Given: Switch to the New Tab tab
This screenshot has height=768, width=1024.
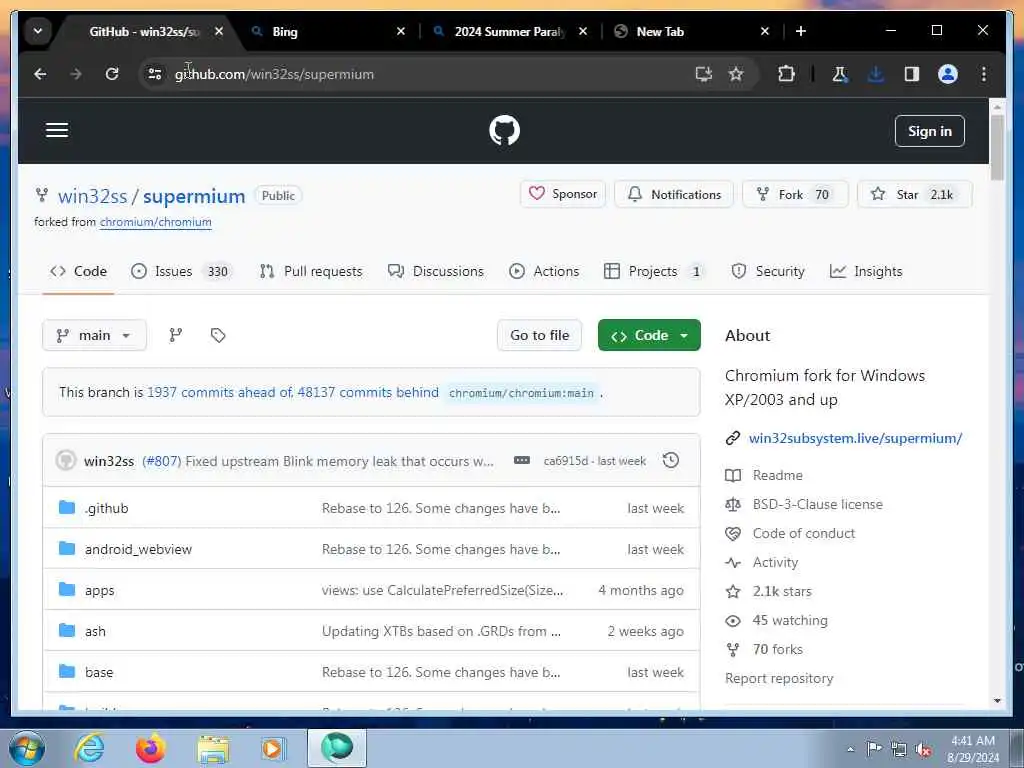Looking at the screenshot, I should pos(692,31).
